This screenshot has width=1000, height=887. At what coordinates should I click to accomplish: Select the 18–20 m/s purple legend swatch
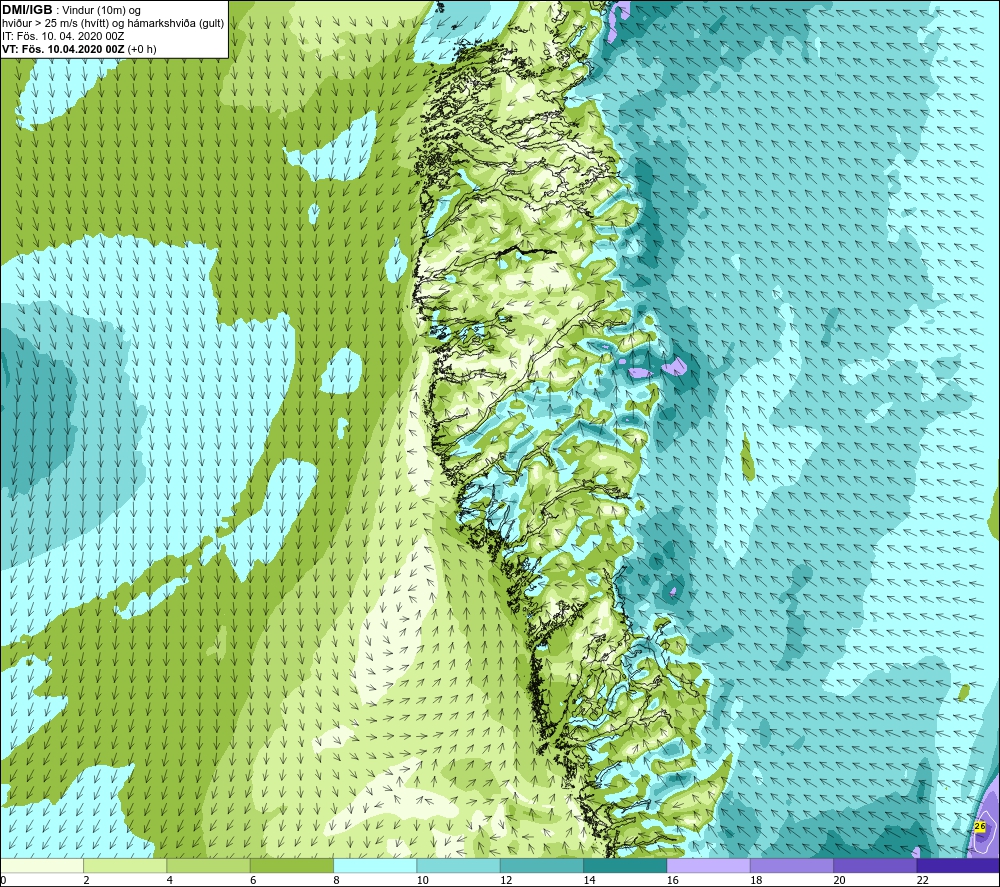791,865
